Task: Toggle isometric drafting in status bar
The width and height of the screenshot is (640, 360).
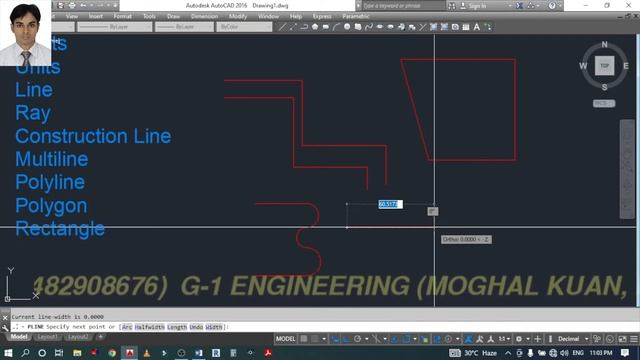Action: coord(376,339)
